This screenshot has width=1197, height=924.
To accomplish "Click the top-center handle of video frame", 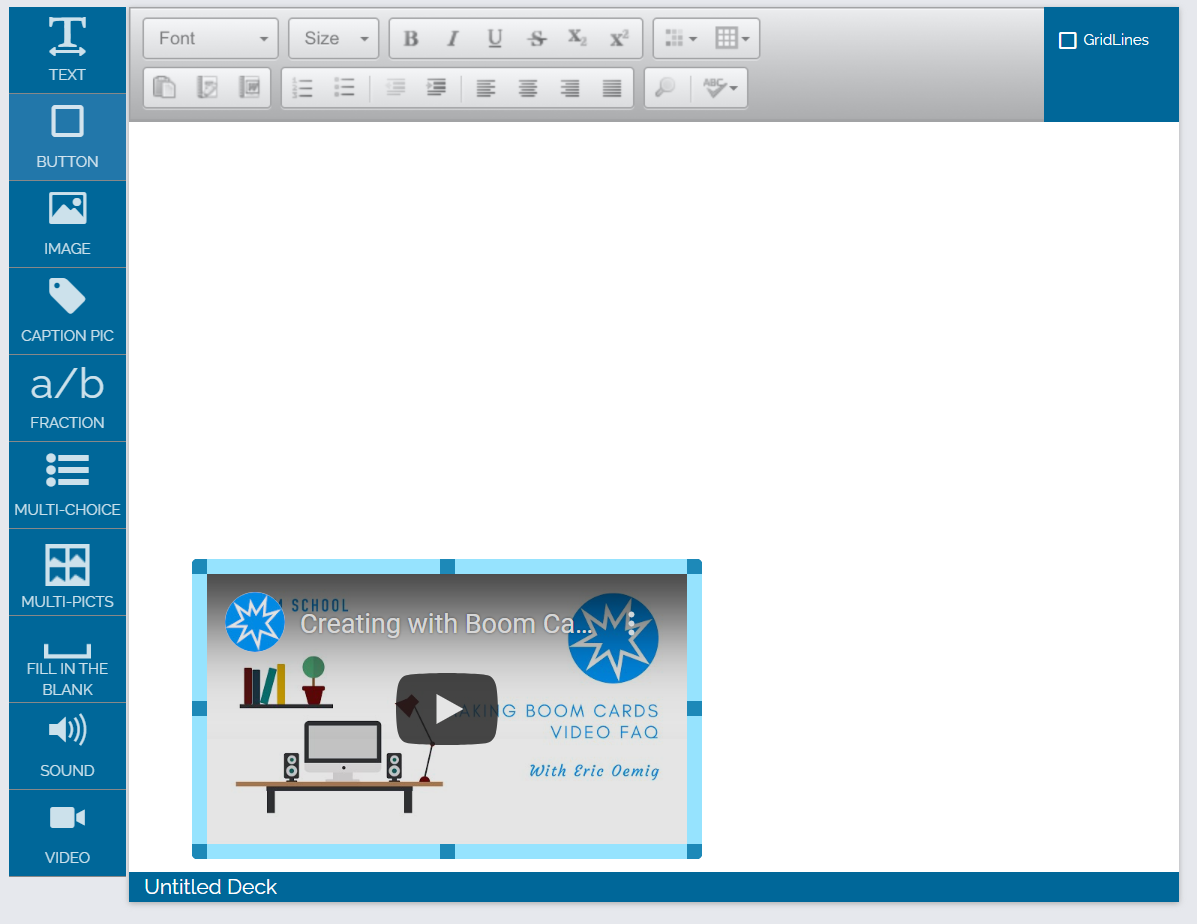I will pyautogui.click(x=447, y=567).
